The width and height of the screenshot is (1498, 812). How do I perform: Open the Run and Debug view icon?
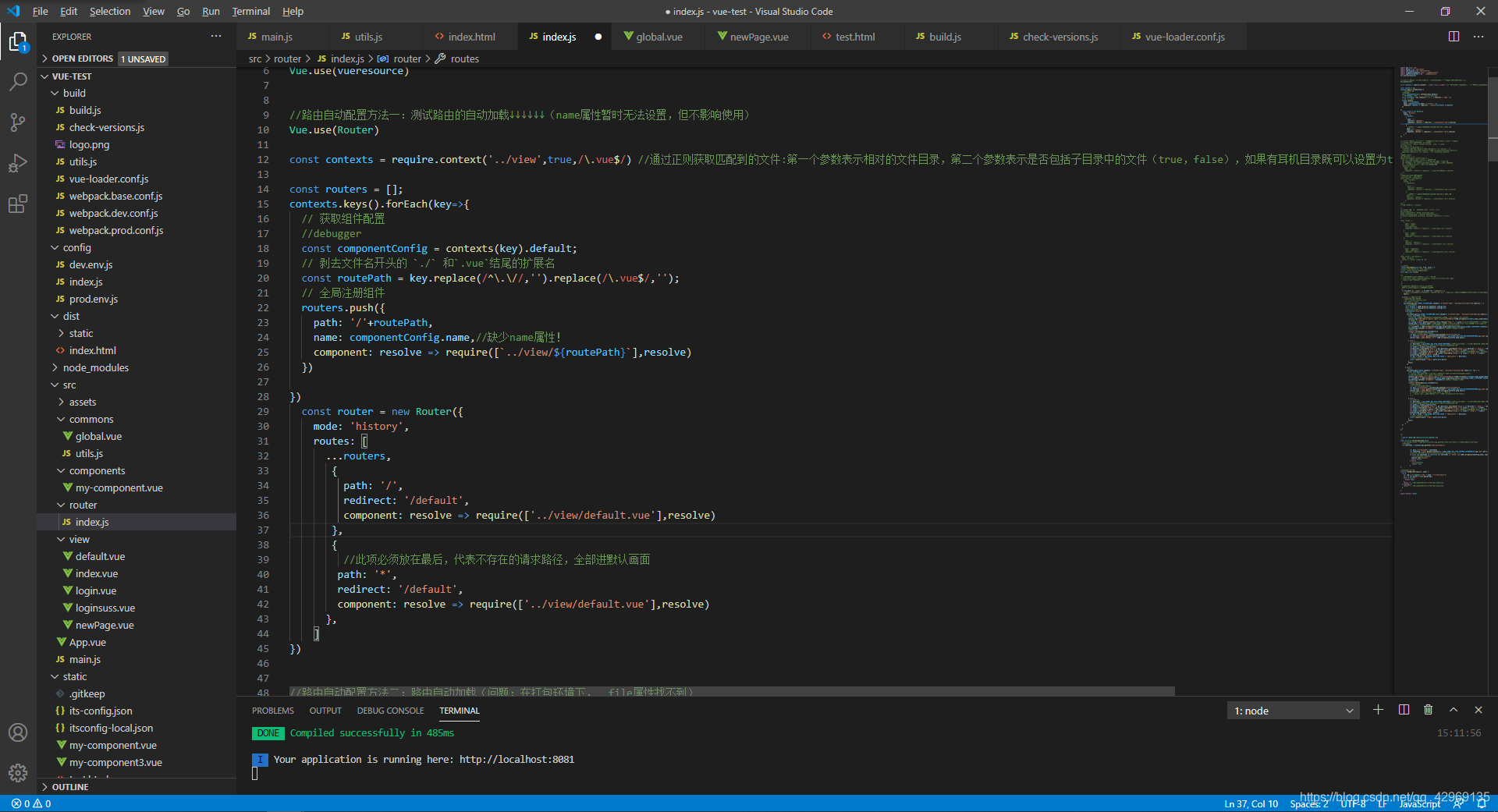[18, 163]
